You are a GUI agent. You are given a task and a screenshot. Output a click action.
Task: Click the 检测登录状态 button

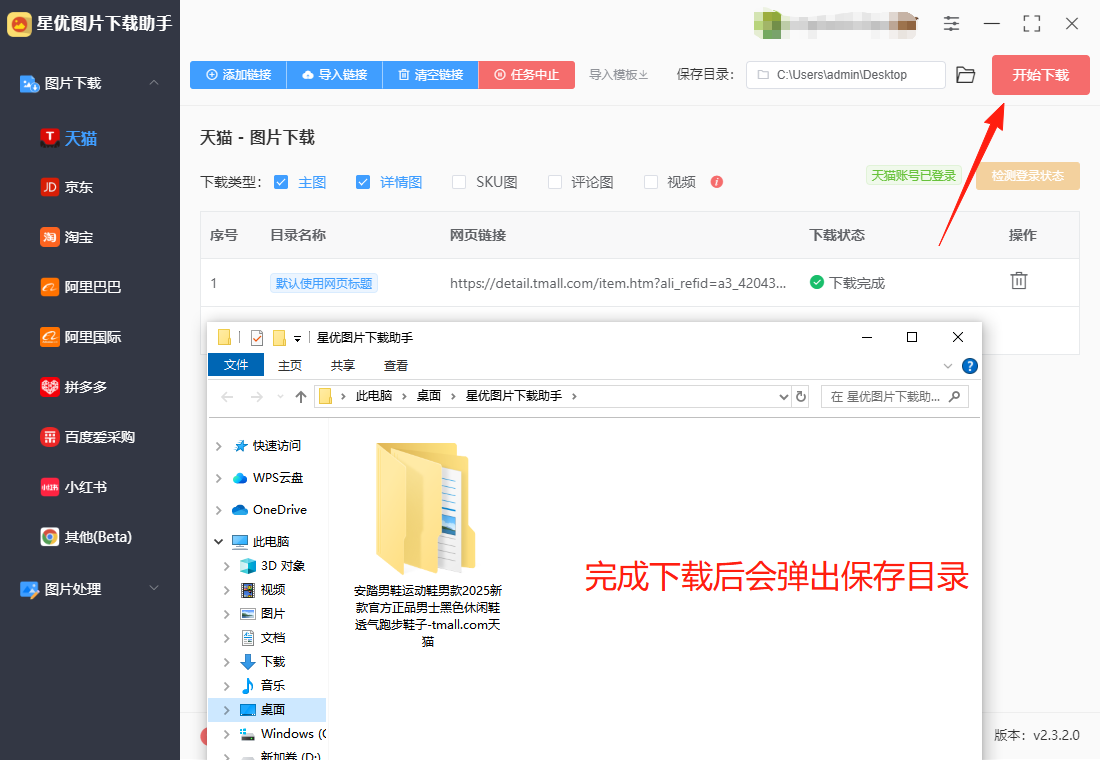pyautogui.click(x=1028, y=176)
